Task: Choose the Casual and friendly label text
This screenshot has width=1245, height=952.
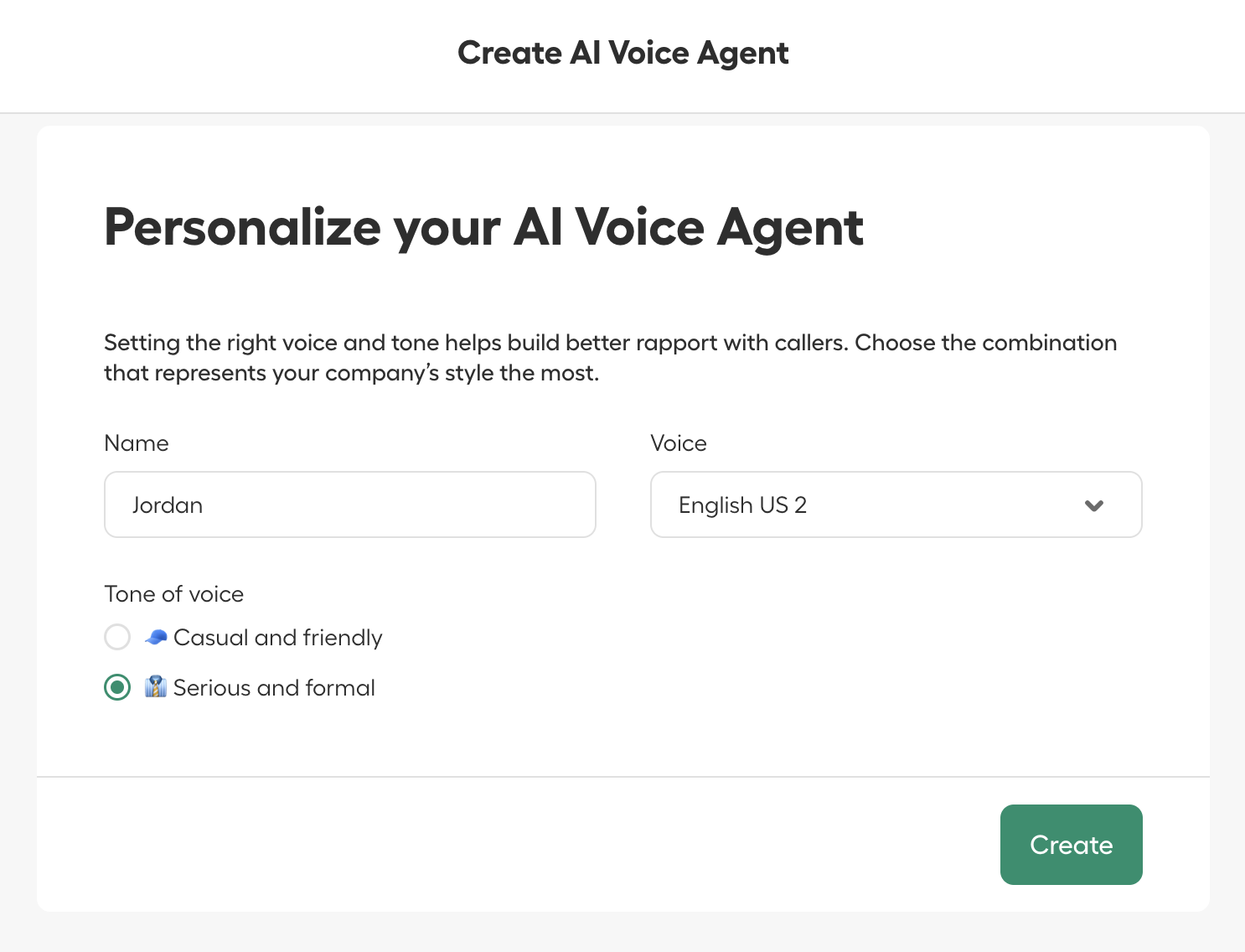Action: [277, 638]
